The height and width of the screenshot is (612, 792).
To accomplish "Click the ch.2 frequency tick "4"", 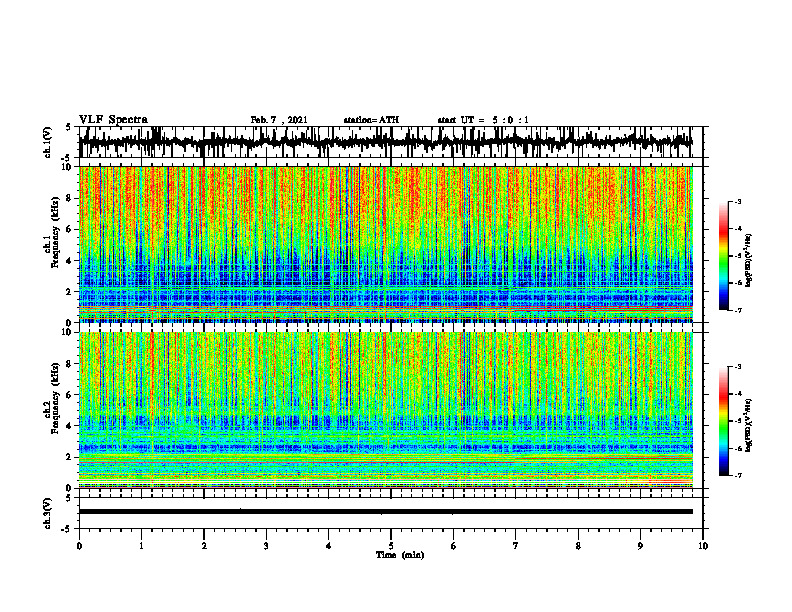I will [69, 426].
